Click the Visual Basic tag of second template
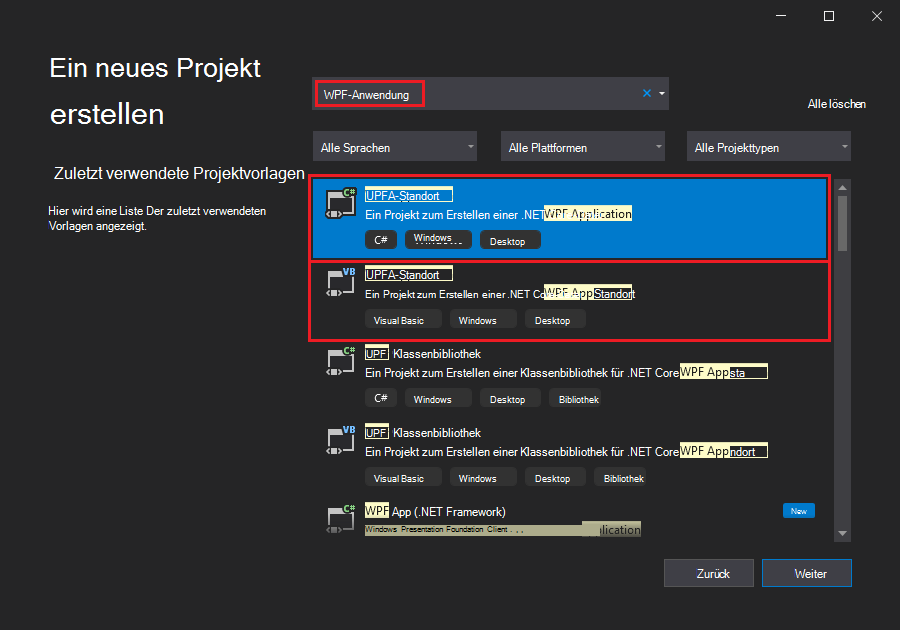 click(x=399, y=320)
